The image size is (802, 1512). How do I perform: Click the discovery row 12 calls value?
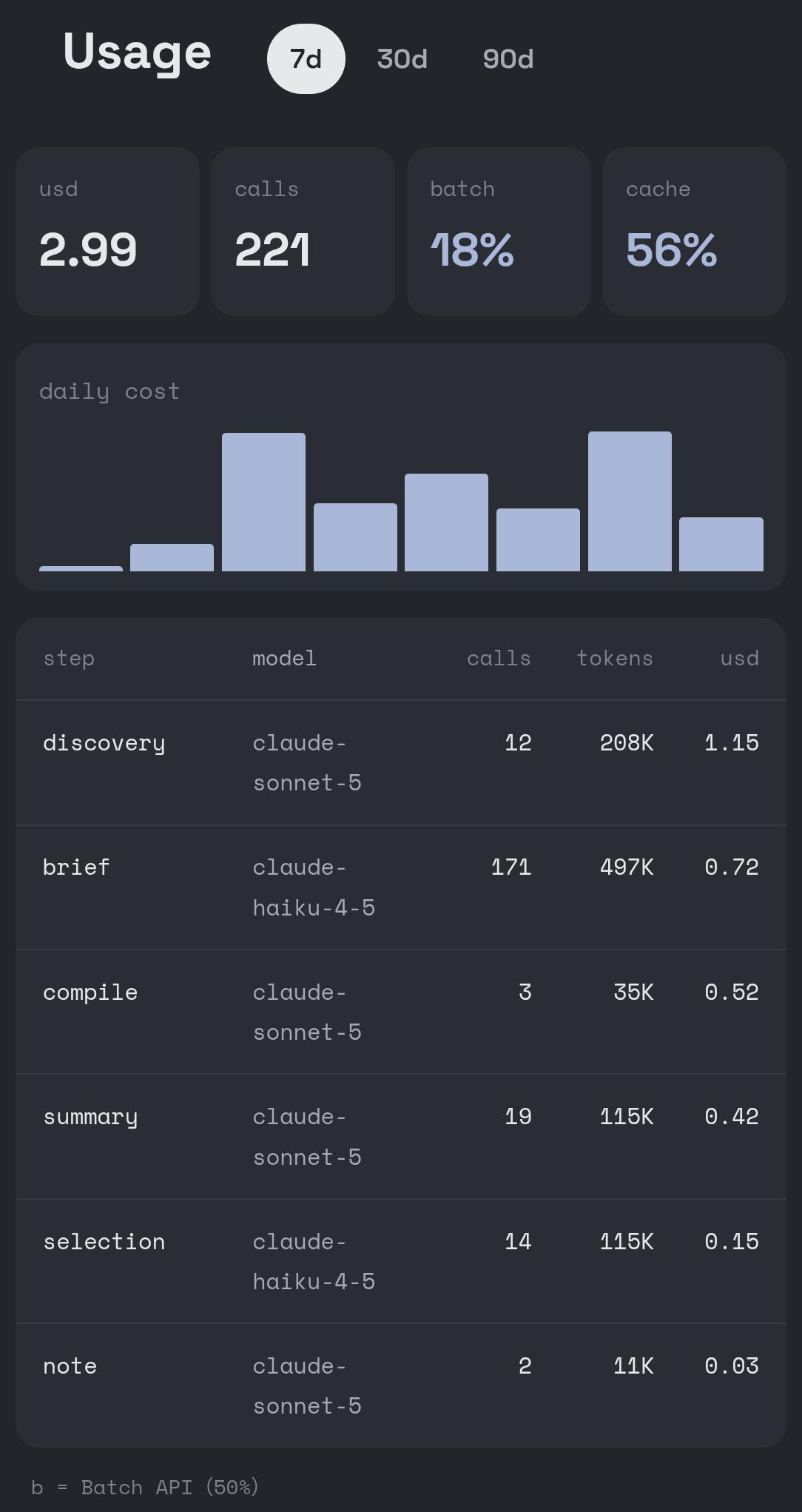coord(518,742)
